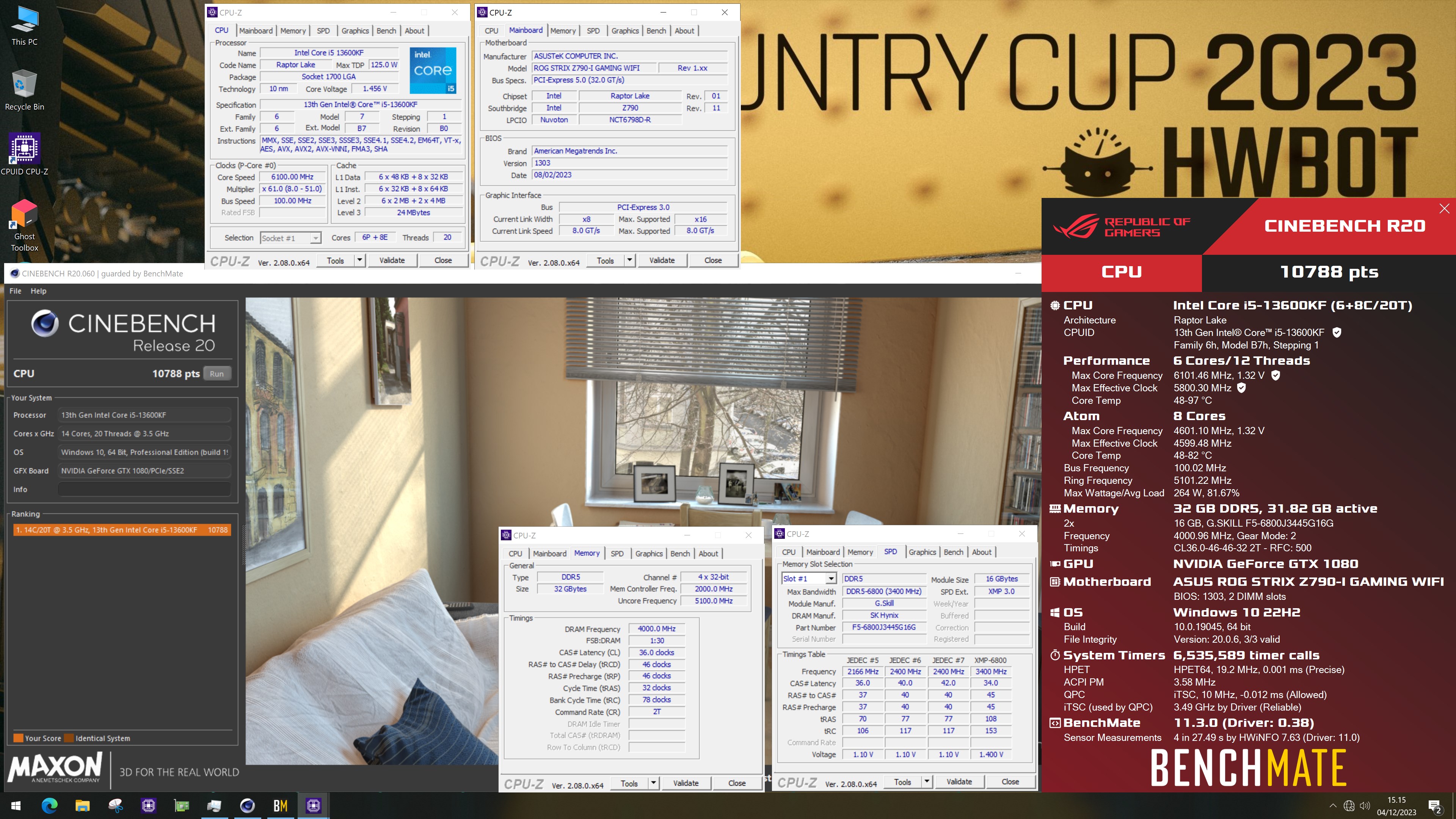The height and width of the screenshot is (819, 1456).
Task: Open File Explorer from taskbar
Action: (x=83, y=805)
